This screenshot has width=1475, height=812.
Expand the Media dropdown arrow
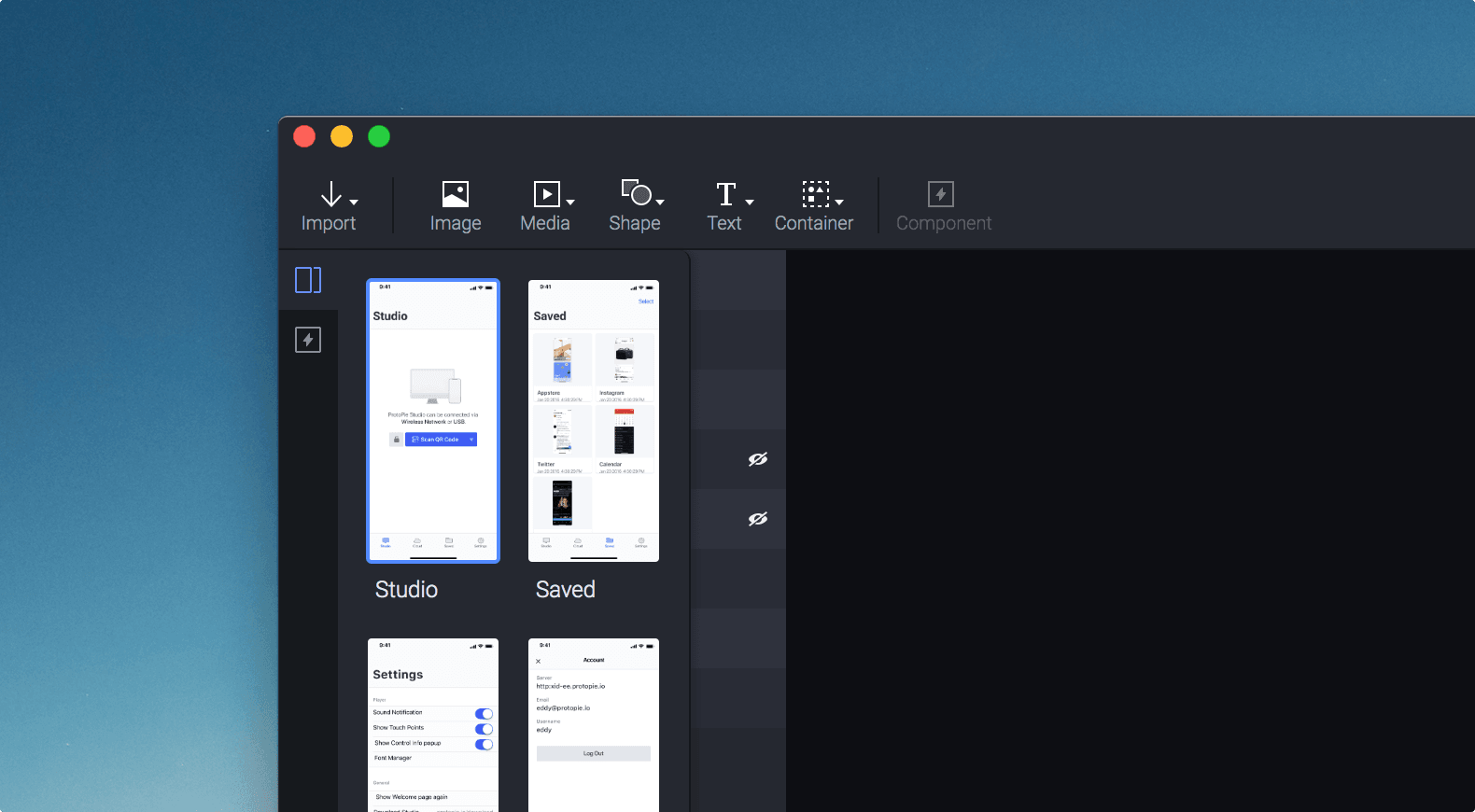point(570,202)
